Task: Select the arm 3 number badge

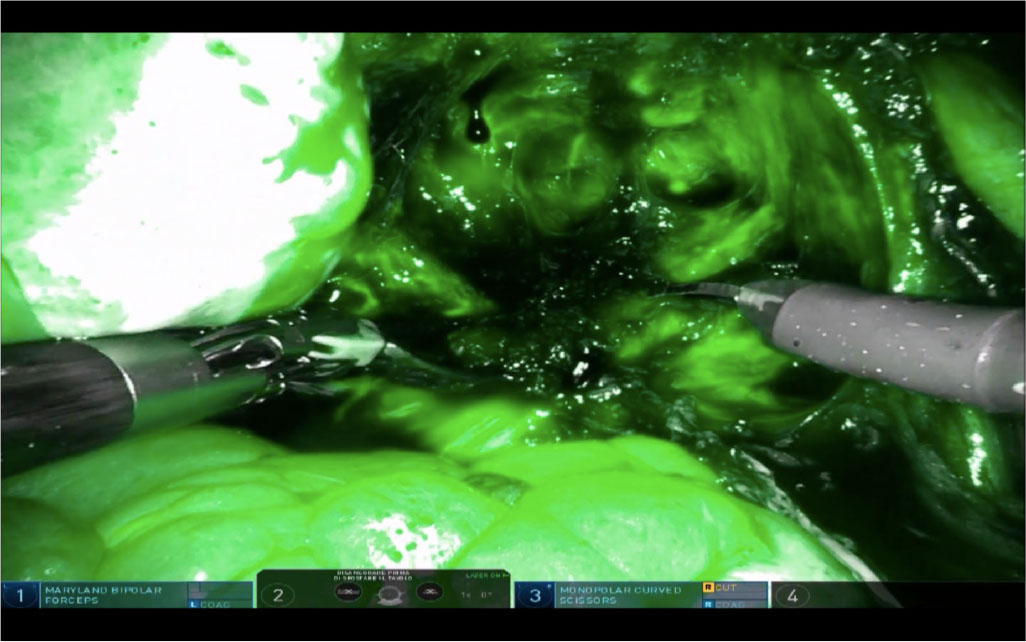Action: [535, 596]
